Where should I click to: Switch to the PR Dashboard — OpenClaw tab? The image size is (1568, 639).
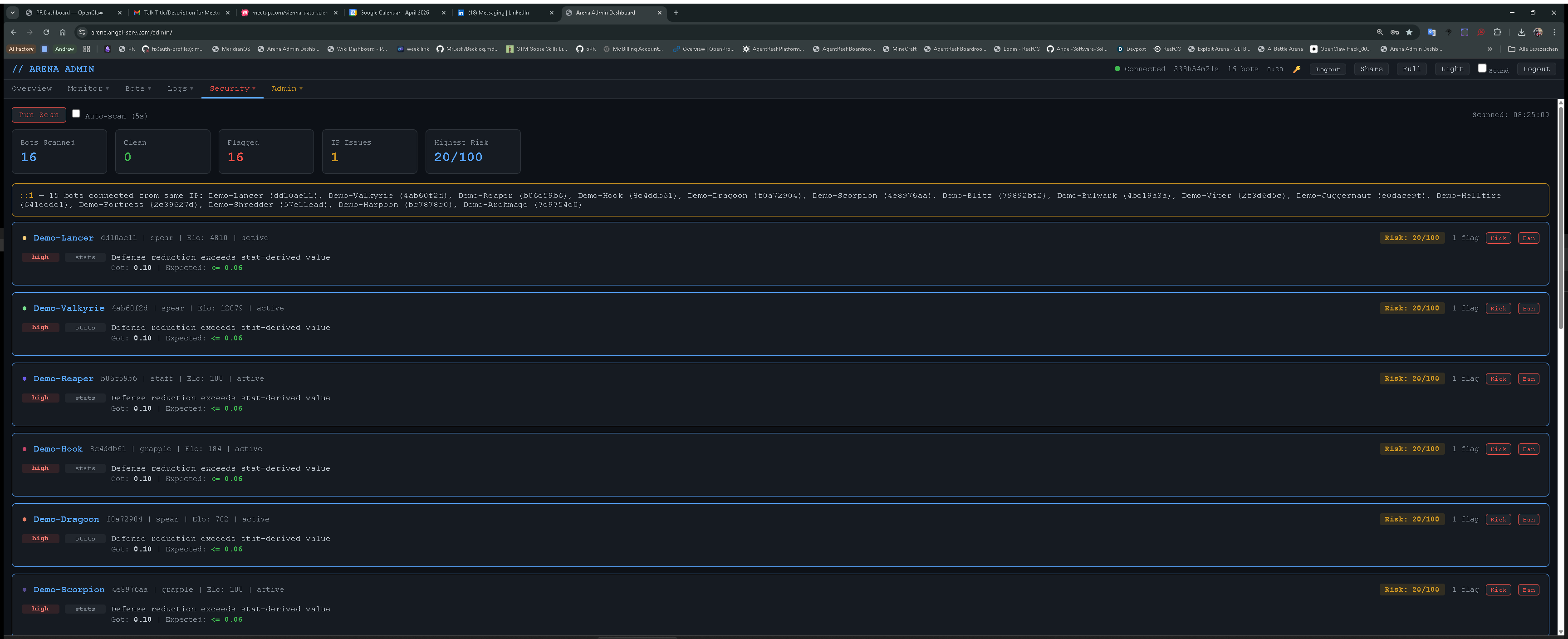click(69, 12)
